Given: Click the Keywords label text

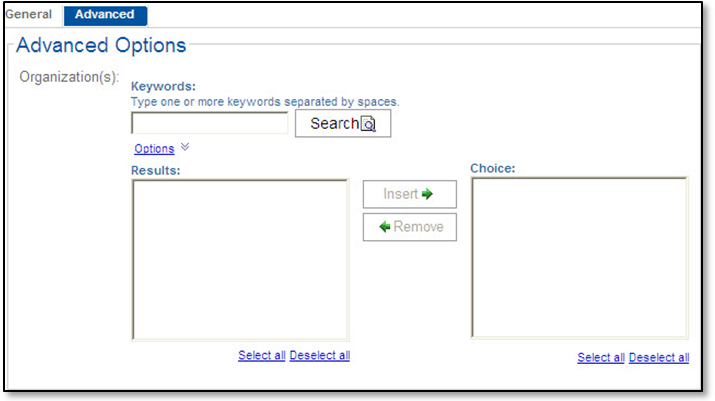Looking at the screenshot, I should pyautogui.click(x=163, y=86).
